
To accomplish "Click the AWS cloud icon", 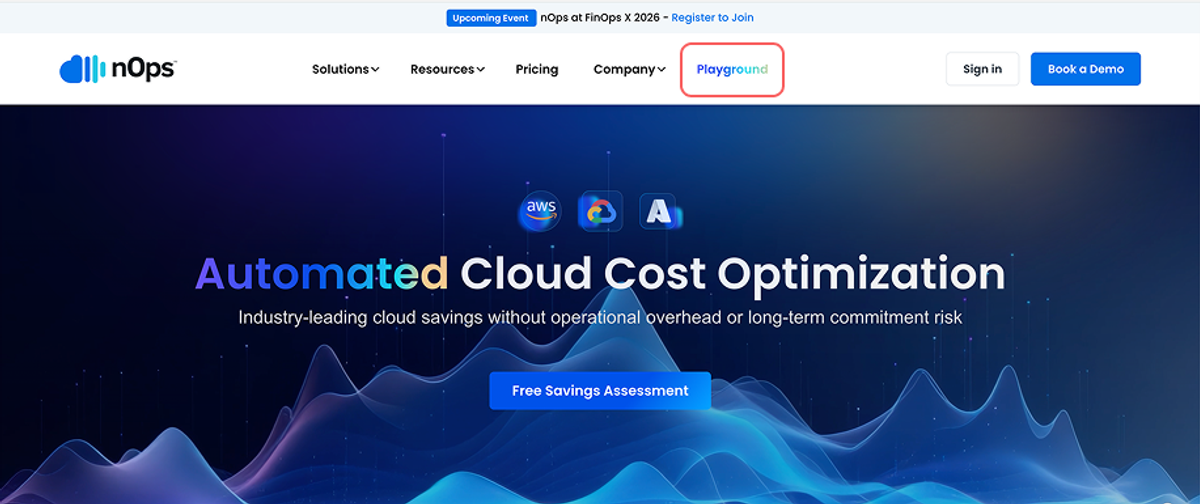I will pos(540,211).
